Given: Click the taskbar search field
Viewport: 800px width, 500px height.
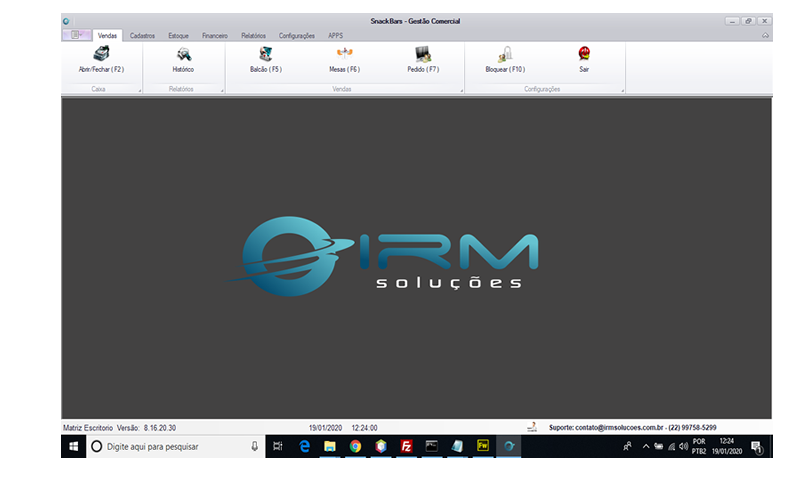Looking at the screenshot, I should [x=176, y=446].
